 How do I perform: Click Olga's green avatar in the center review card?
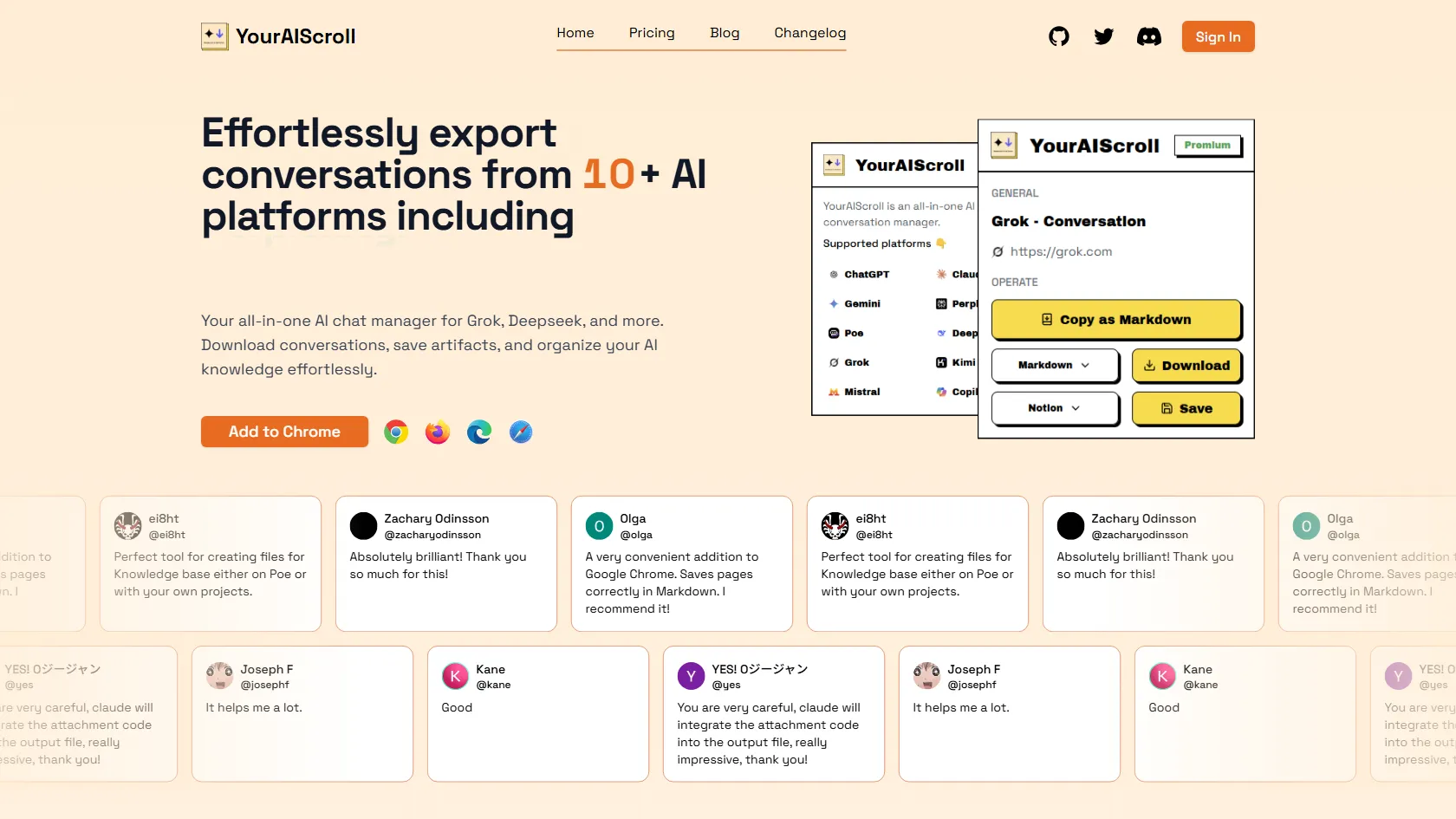click(600, 526)
